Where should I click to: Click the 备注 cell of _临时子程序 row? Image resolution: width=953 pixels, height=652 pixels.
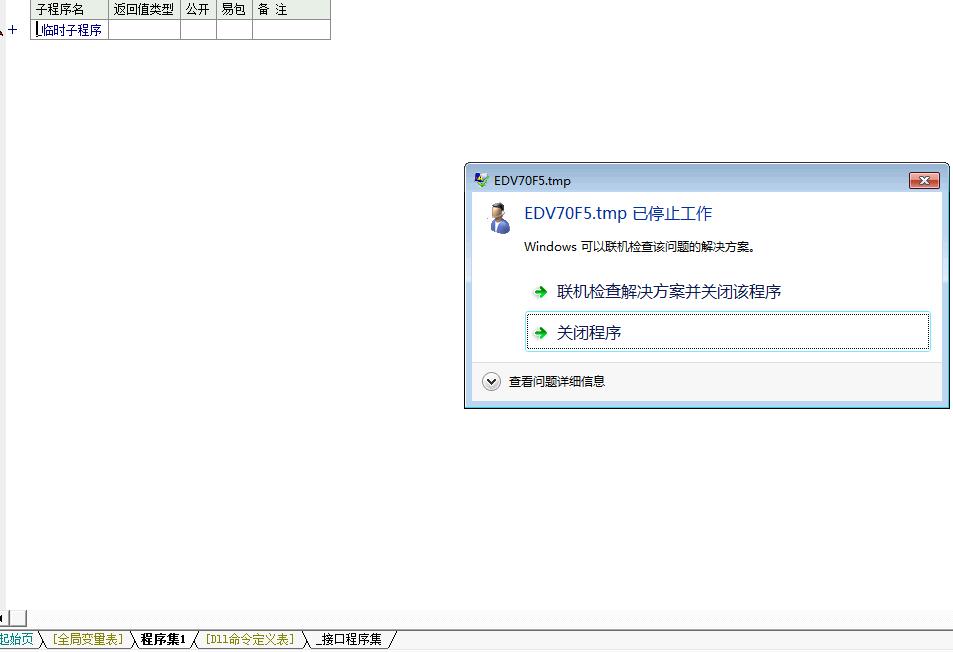coord(291,30)
